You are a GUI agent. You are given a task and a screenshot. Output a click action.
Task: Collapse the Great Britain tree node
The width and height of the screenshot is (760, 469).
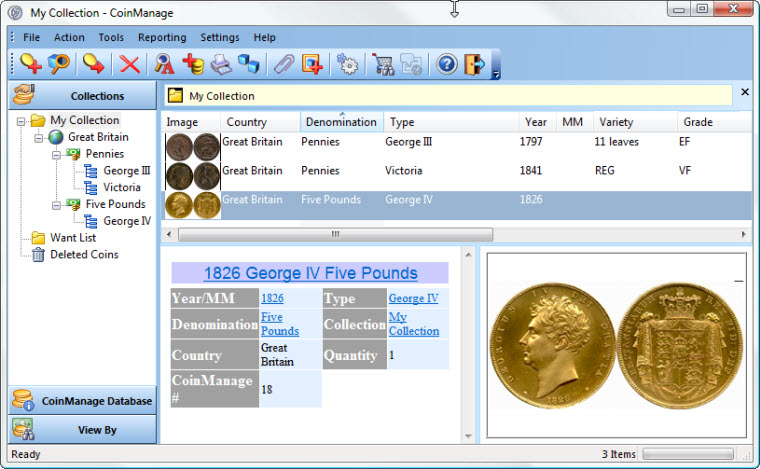[38, 138]
